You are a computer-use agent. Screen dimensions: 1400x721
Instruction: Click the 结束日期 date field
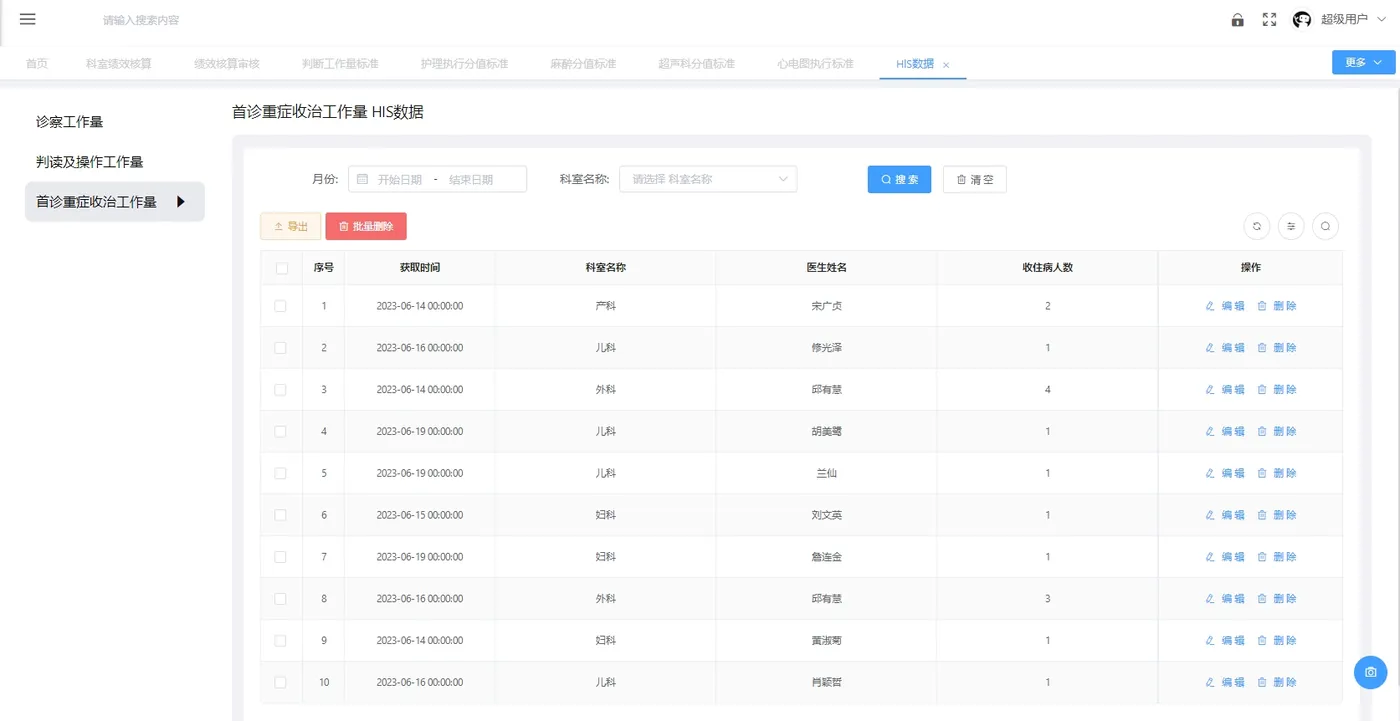click(x=471, y=180)
